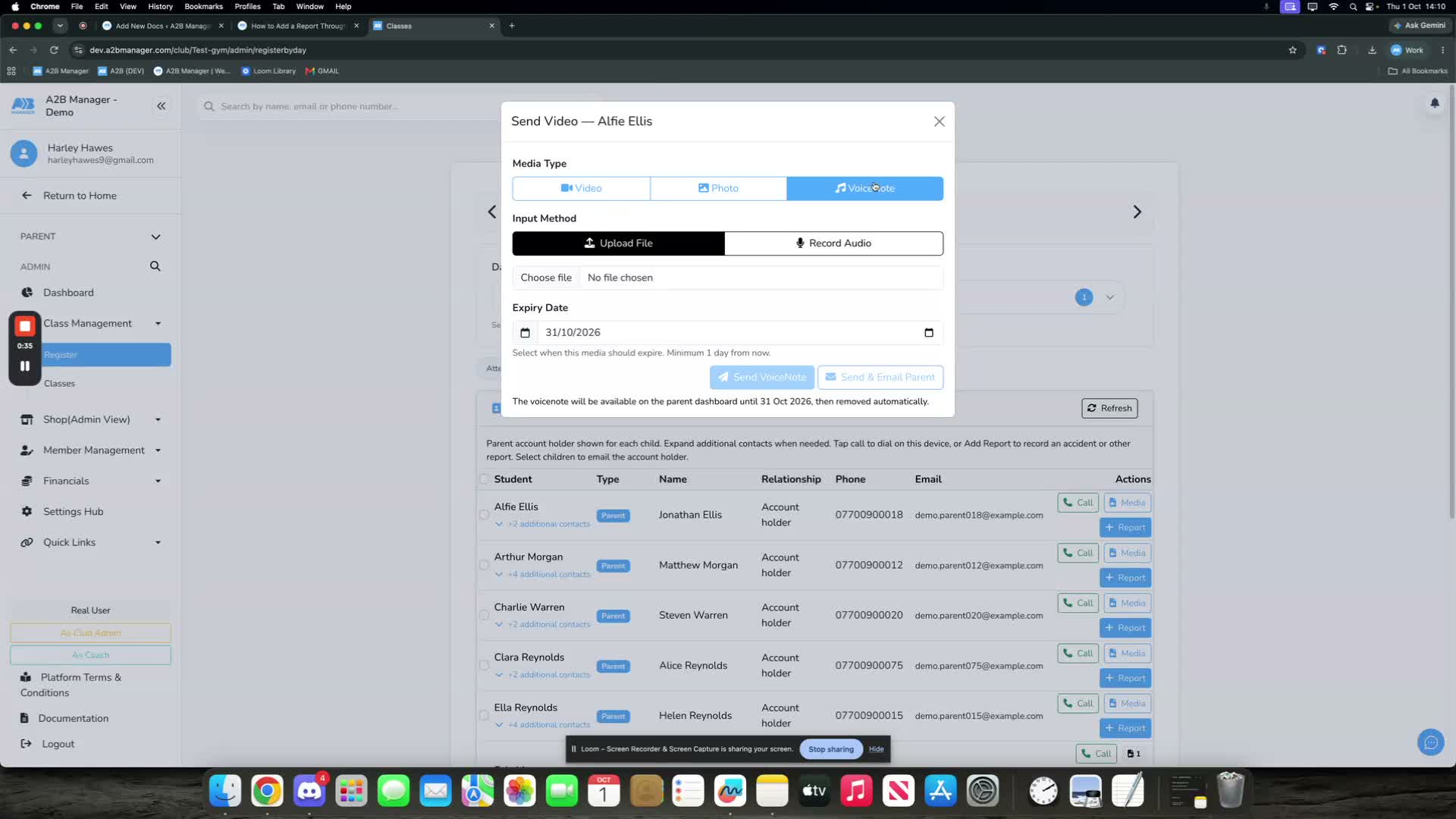Expand Alfie Ellis +2 additional contacts

tap(542, 524)
